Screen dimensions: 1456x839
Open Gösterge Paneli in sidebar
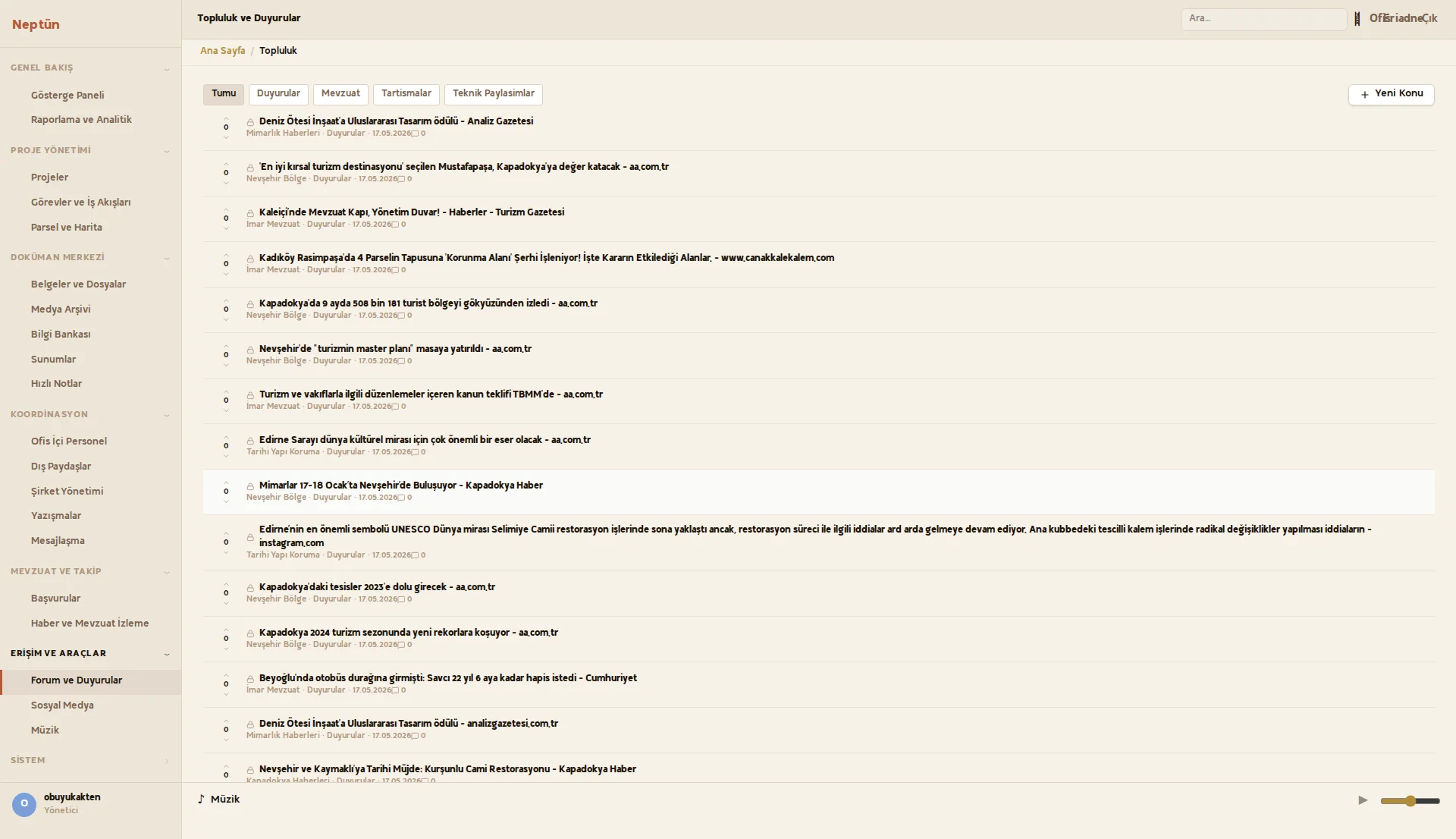point(91,95)
